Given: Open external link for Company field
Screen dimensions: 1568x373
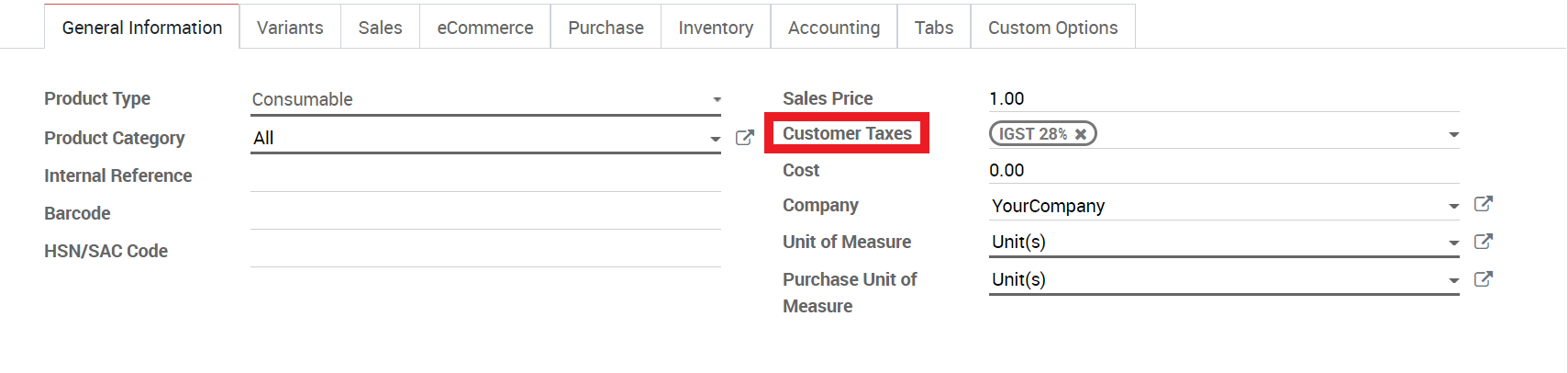Looking at the screenshot, I should [1483, 204].
